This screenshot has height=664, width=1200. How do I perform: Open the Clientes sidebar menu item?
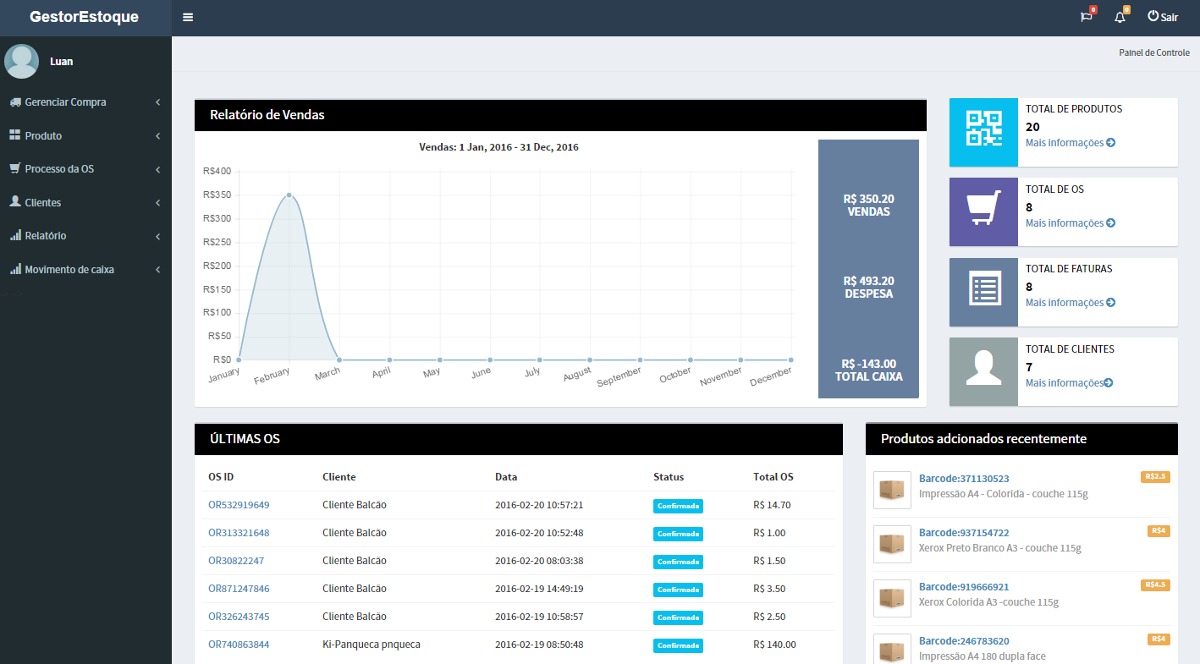[43, 203]
